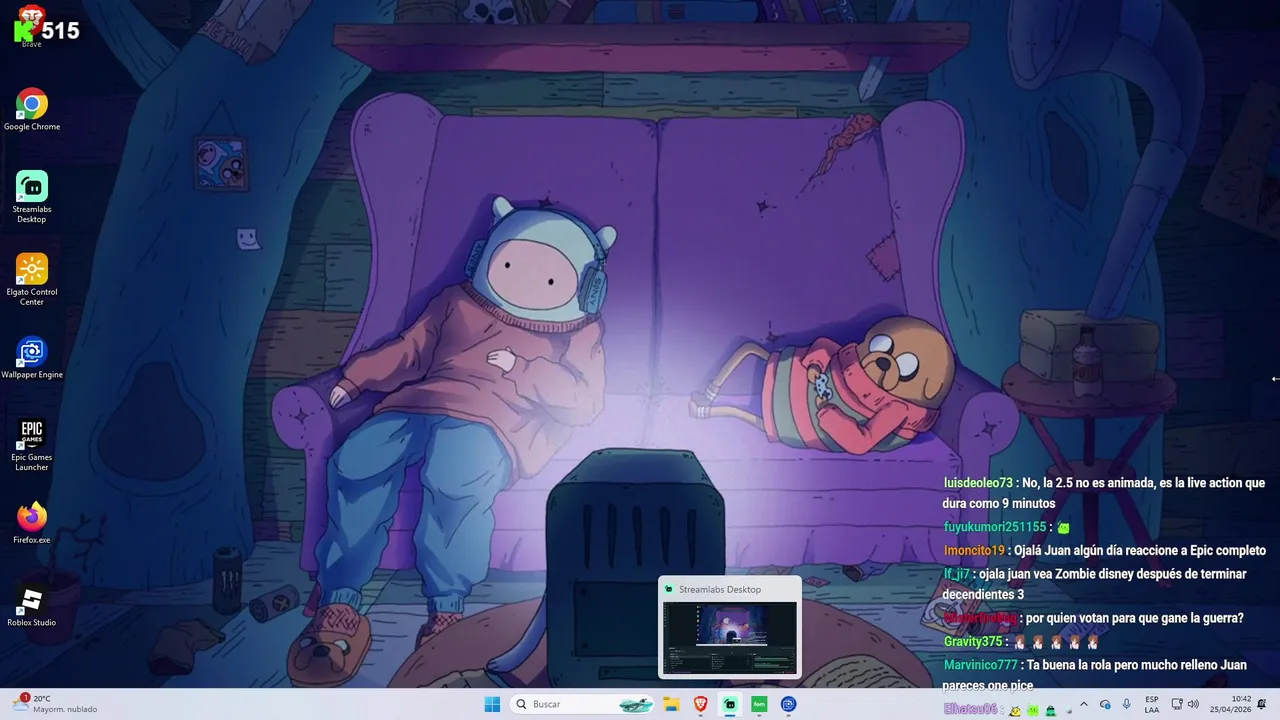1280x720 pixels.
Task: Open Elgato Control Center shortcut
Action: 31,280
